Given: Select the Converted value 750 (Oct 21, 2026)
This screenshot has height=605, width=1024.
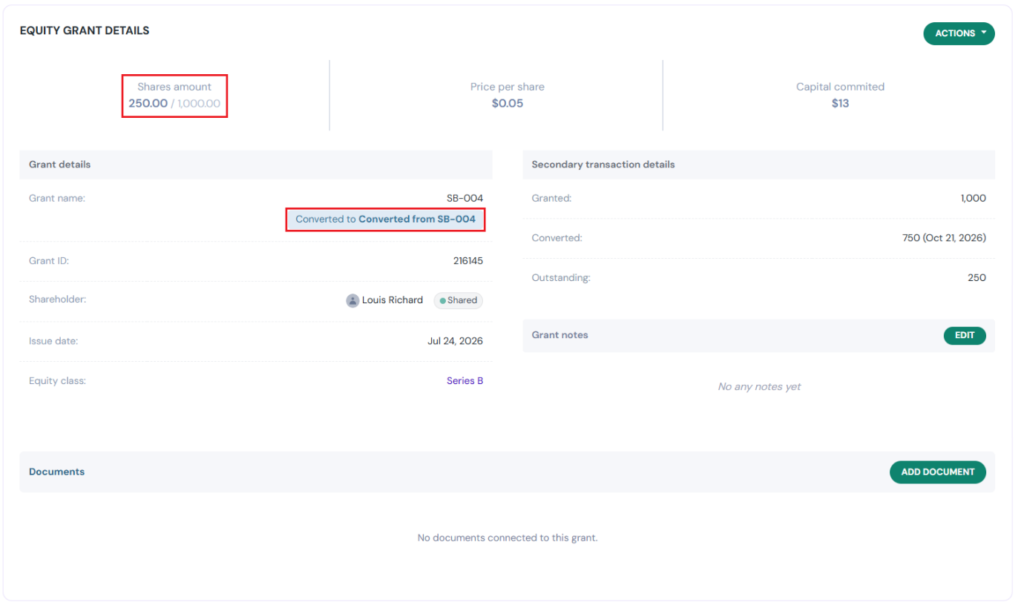Looking at the screenshot, I should coord(944,238).
